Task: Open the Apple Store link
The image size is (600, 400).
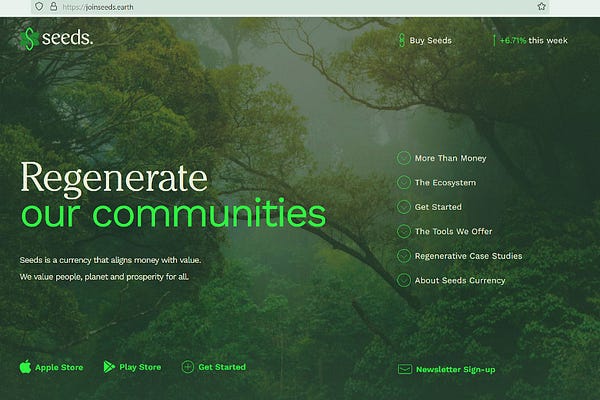Action: 59,367
